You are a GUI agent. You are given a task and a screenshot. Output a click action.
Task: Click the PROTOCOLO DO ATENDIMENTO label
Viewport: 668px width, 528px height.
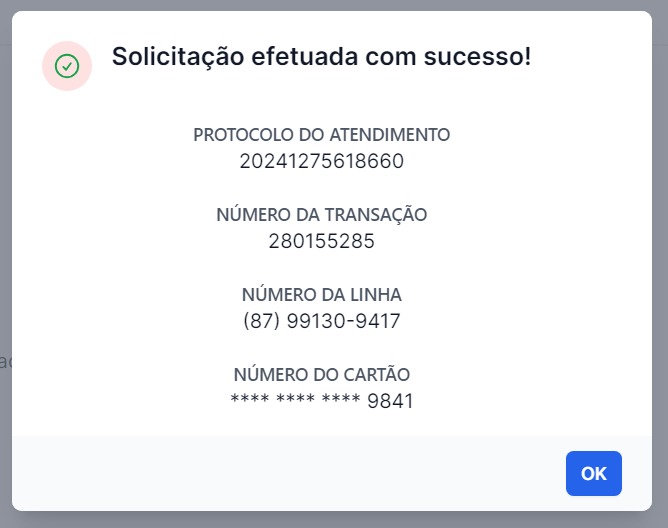click(x=321, y=135)
